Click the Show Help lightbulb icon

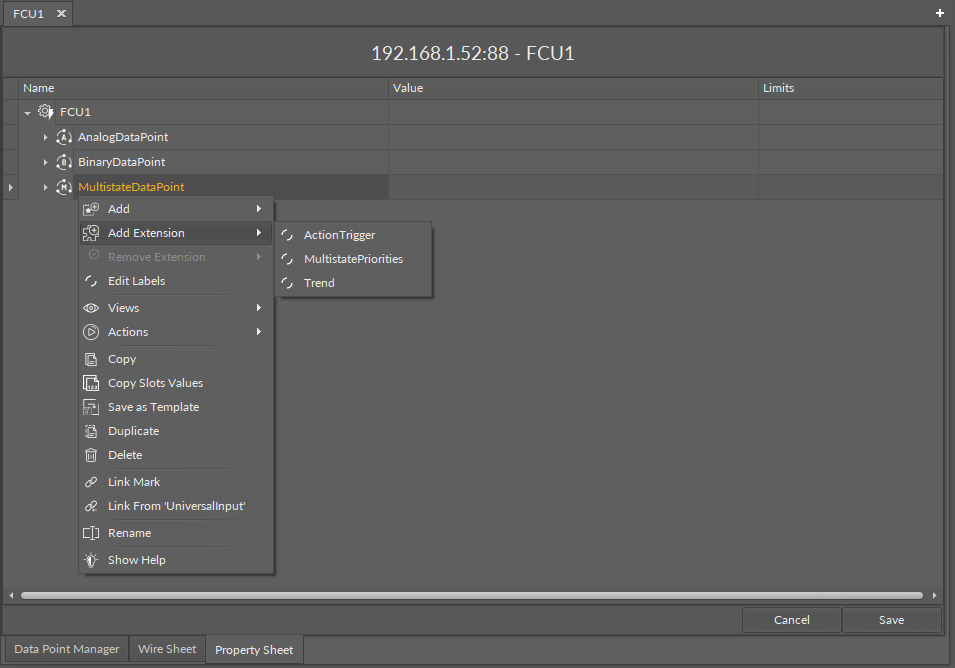pos(91,560)
